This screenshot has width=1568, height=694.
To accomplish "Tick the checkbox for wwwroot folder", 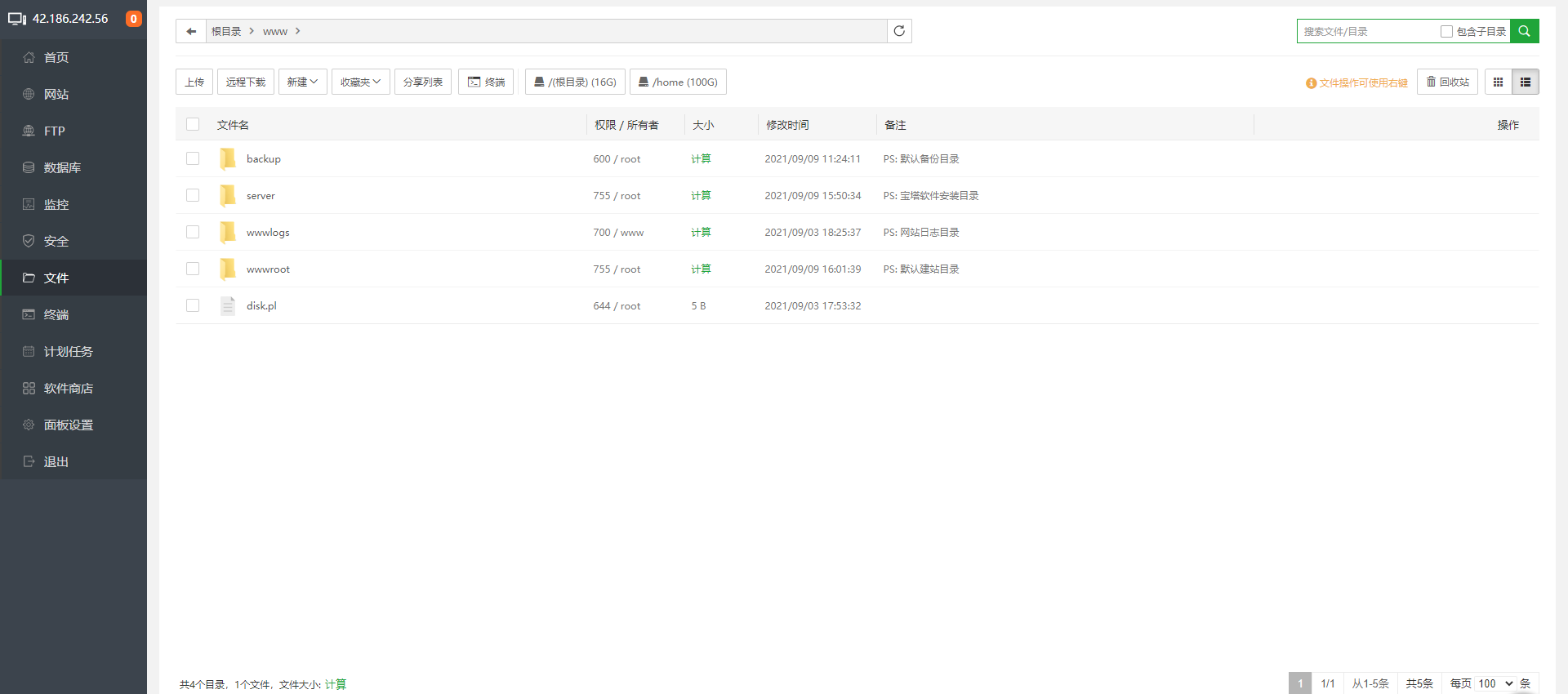I will point(193,269).
